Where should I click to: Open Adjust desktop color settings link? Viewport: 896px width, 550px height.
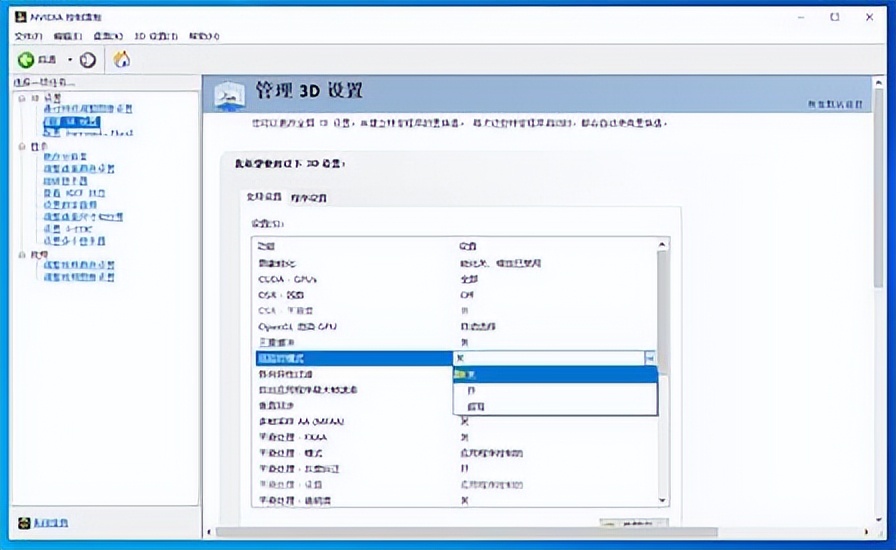[x=79, y=169]
